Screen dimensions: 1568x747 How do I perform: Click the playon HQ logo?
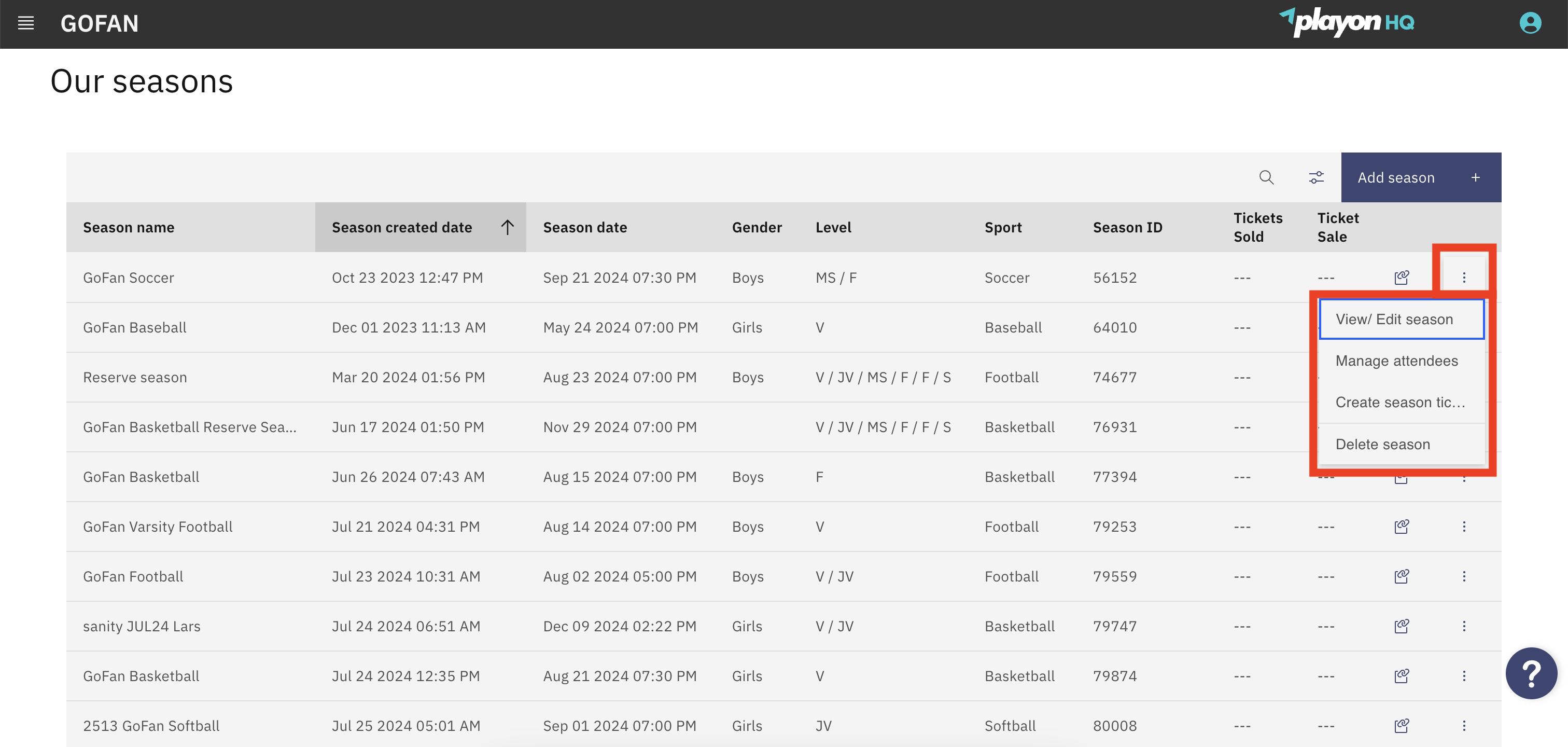point(1346,23)
